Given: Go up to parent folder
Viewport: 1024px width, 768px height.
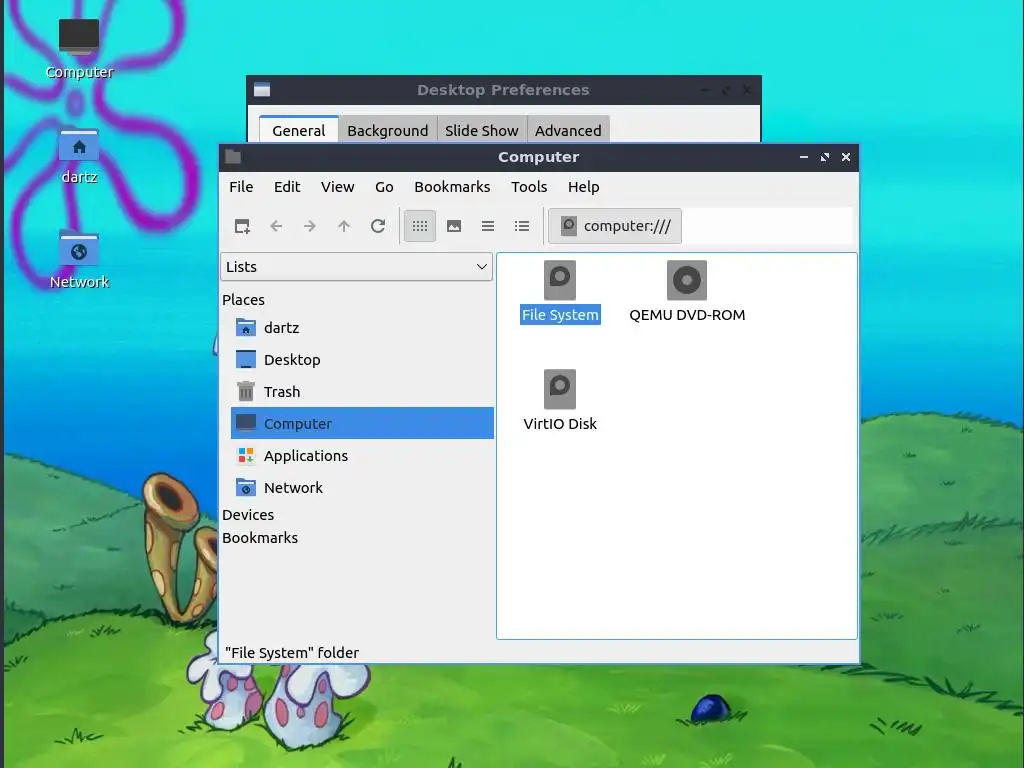Looking at the screenshot, I should (x=344, y=226).
